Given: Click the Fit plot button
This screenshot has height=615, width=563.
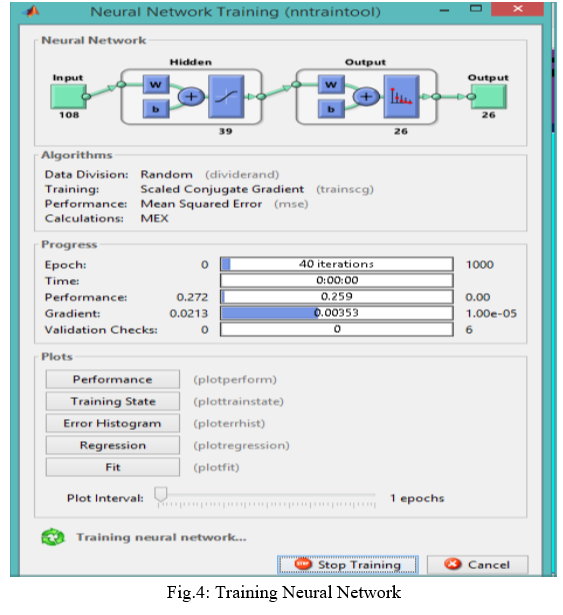Looking at the screenshot, I should 113,467.
